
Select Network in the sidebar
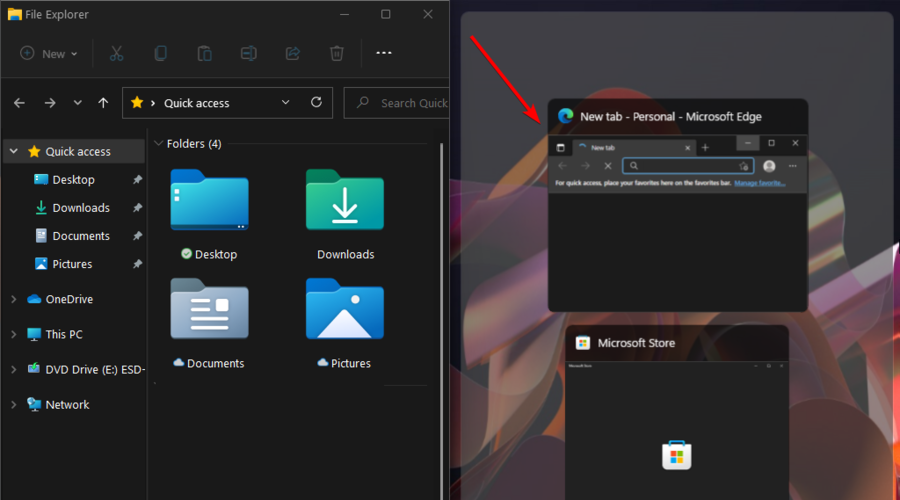pos(67,405)
